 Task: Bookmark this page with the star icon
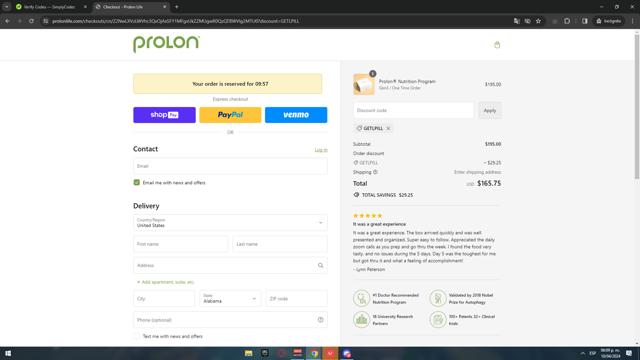(x=538, y=21)
